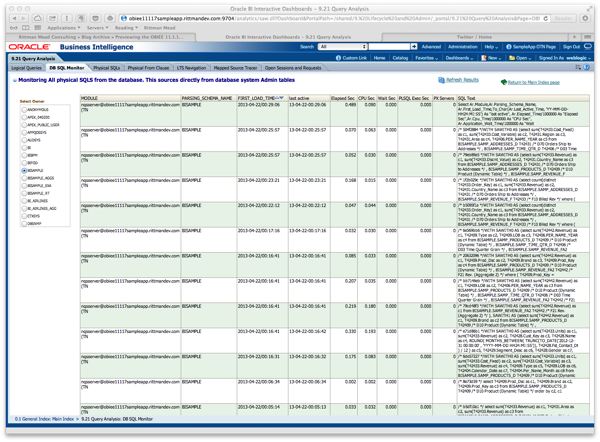The image size is (600, 442).
Task: Expand the New dropdown menu
Action: [491, 58]
